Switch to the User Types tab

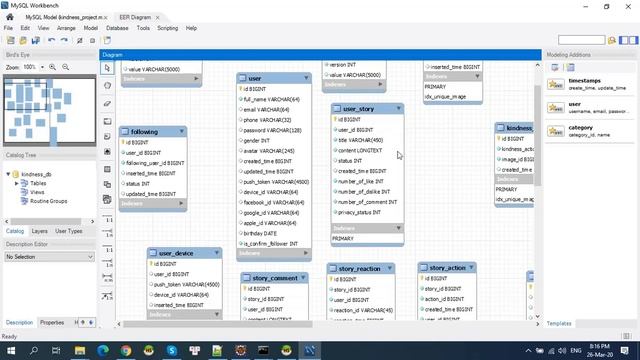tap(69, 231)
